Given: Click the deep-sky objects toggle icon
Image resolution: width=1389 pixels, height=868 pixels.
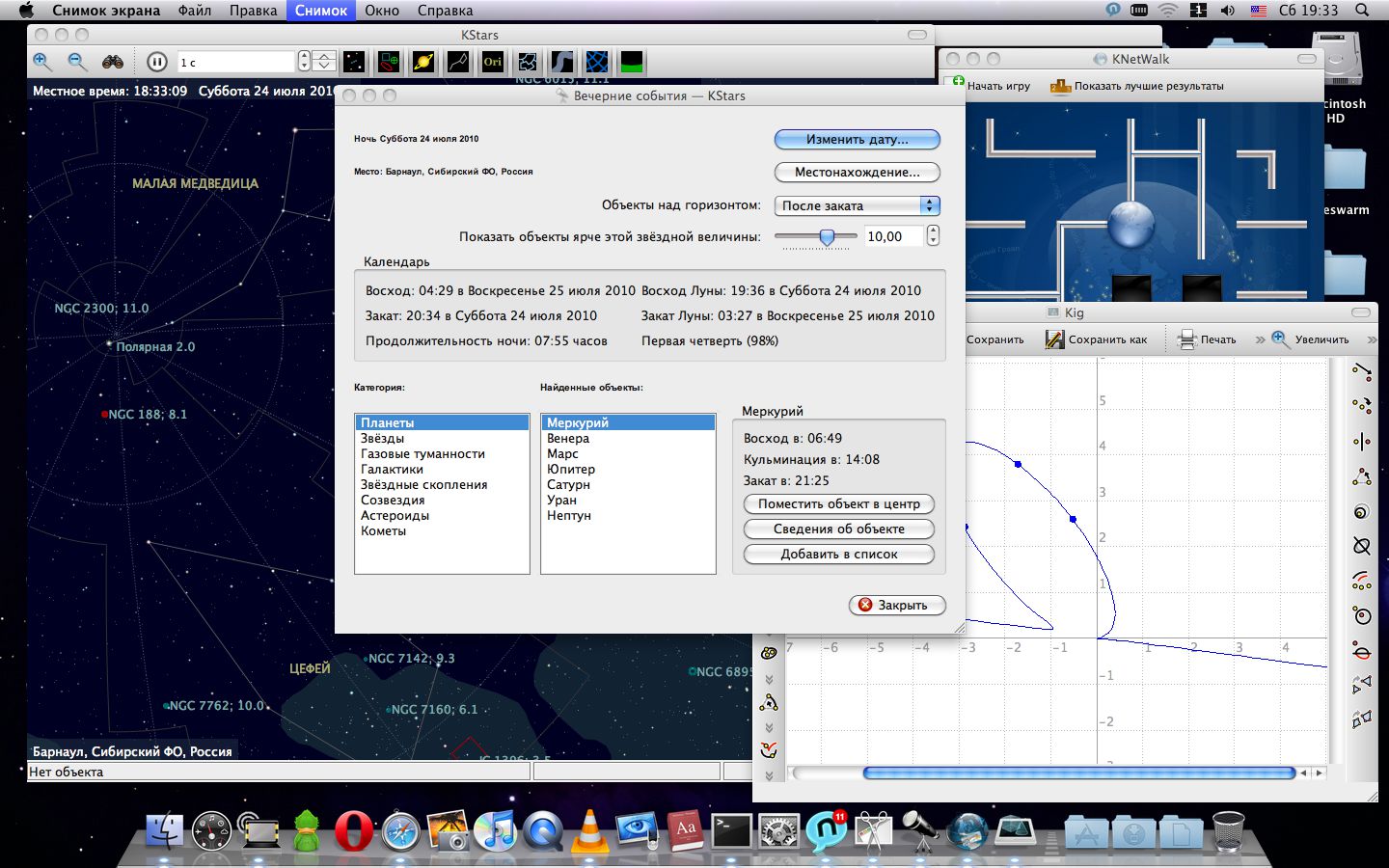Looking at the screenshot, I should coord(389,62).
